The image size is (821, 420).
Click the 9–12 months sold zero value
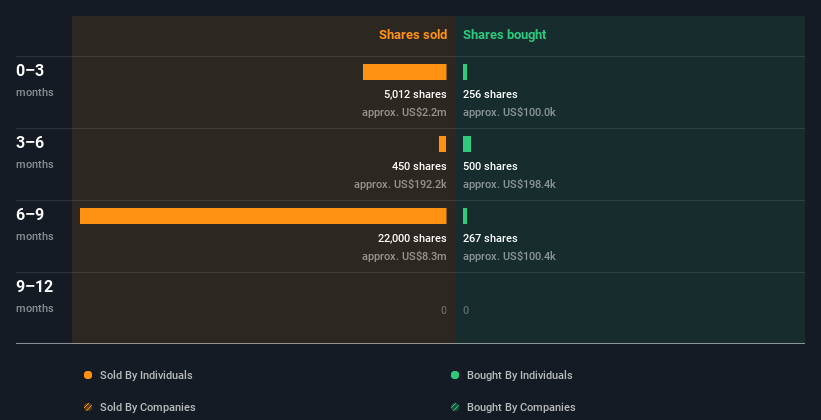tap(444, 310)
